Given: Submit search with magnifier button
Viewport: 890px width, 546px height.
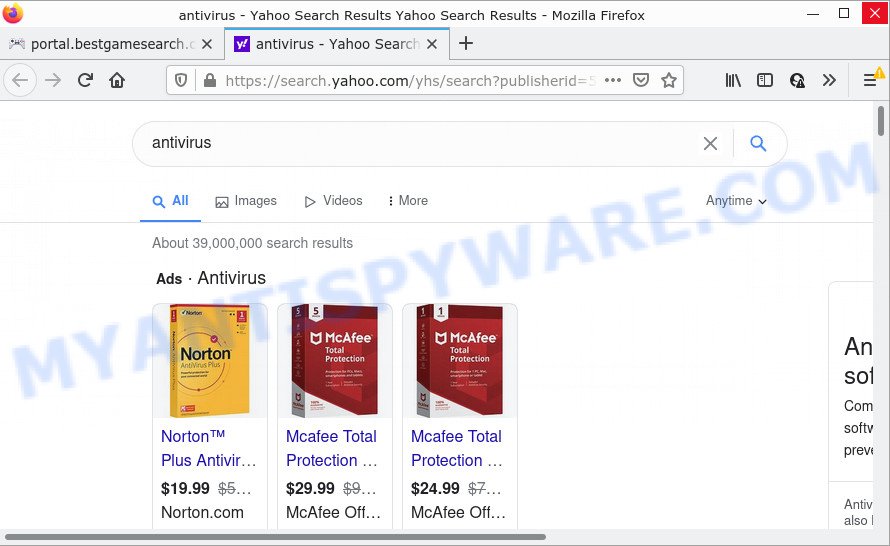Looking at the screenshot, I should (x=758, y=143).
